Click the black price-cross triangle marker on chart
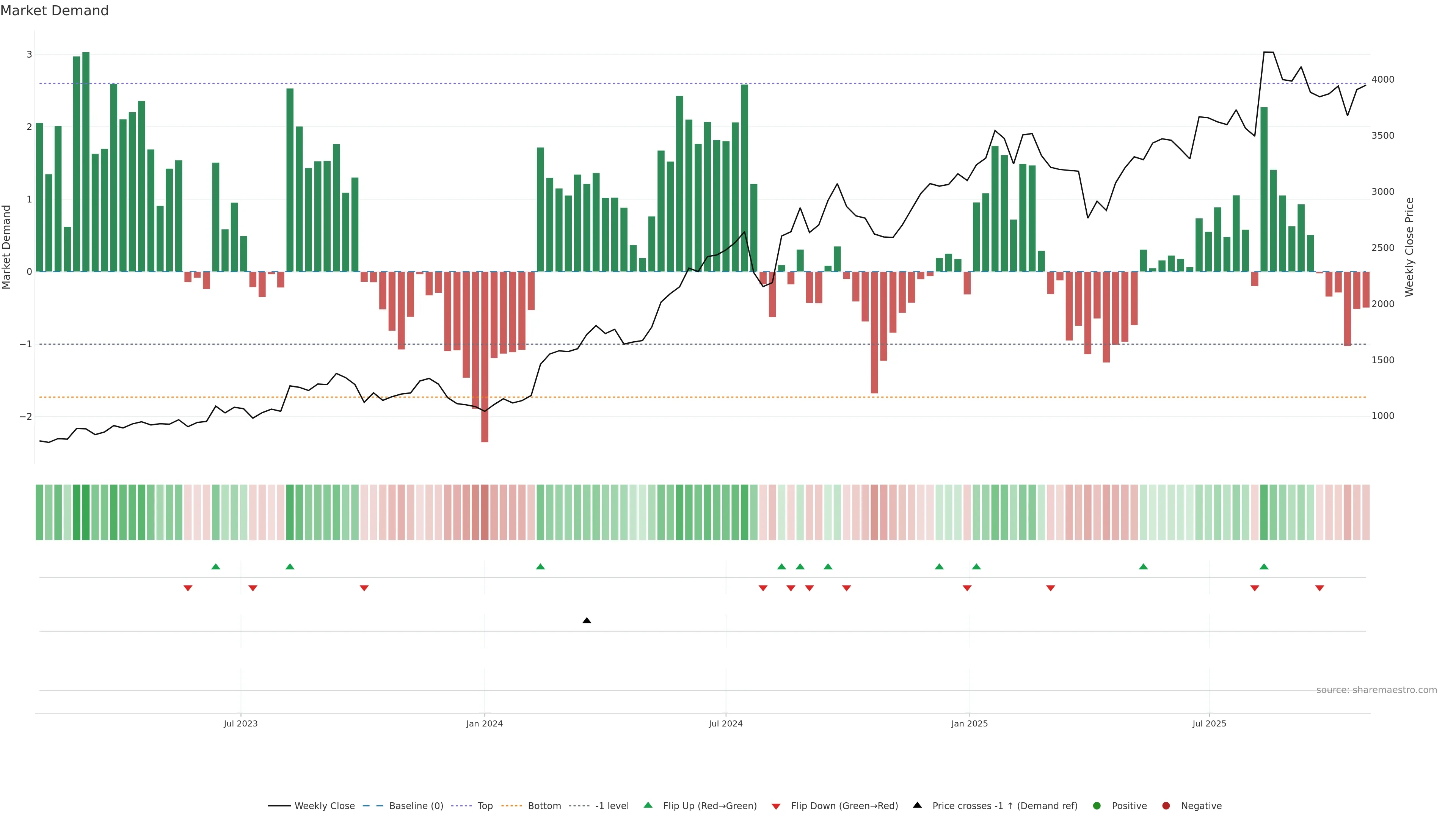1456x819 pixels. 587,621
